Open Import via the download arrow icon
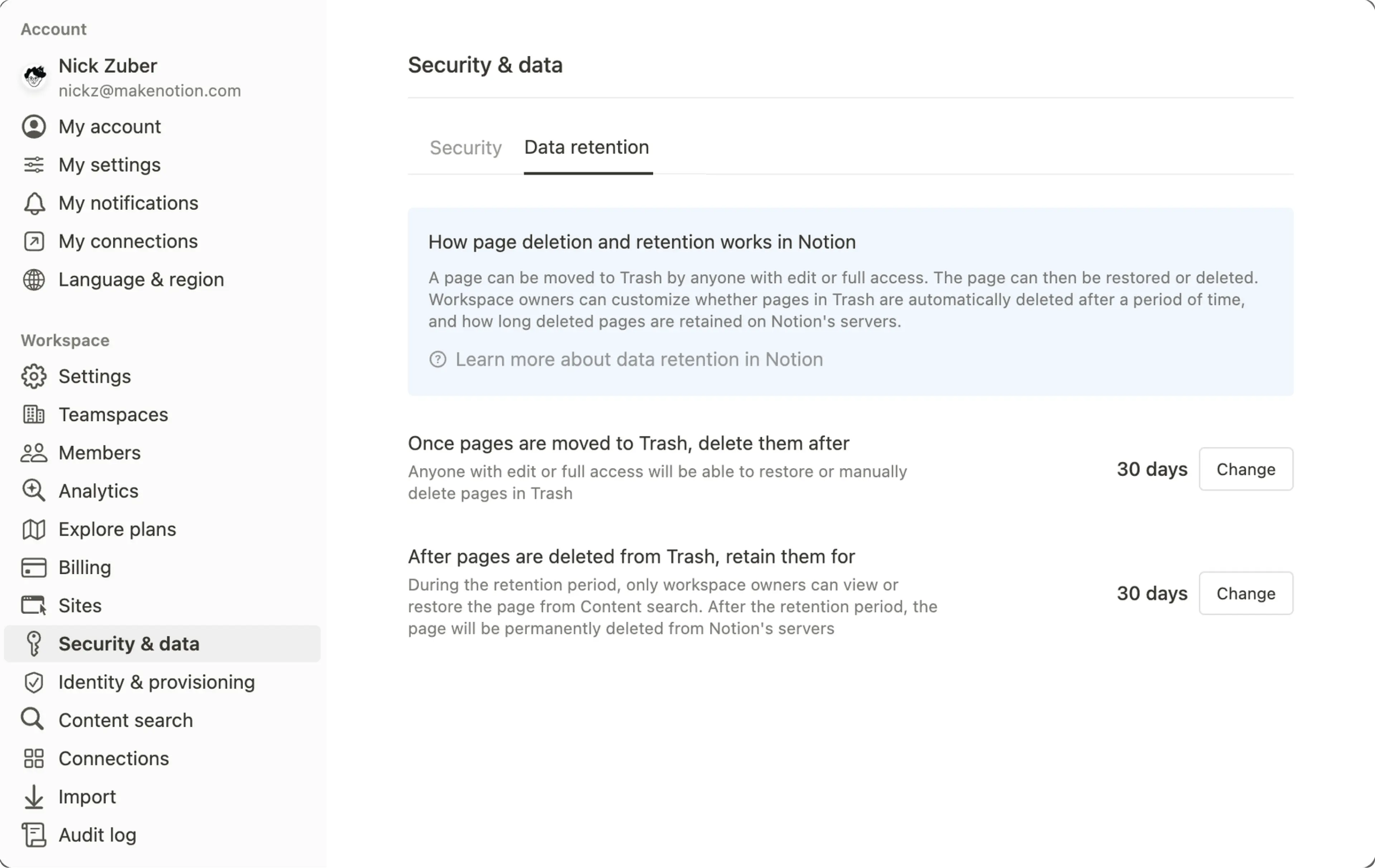Screen dimensions: 1375x868 pyautogui.click(x=34, y=797)
